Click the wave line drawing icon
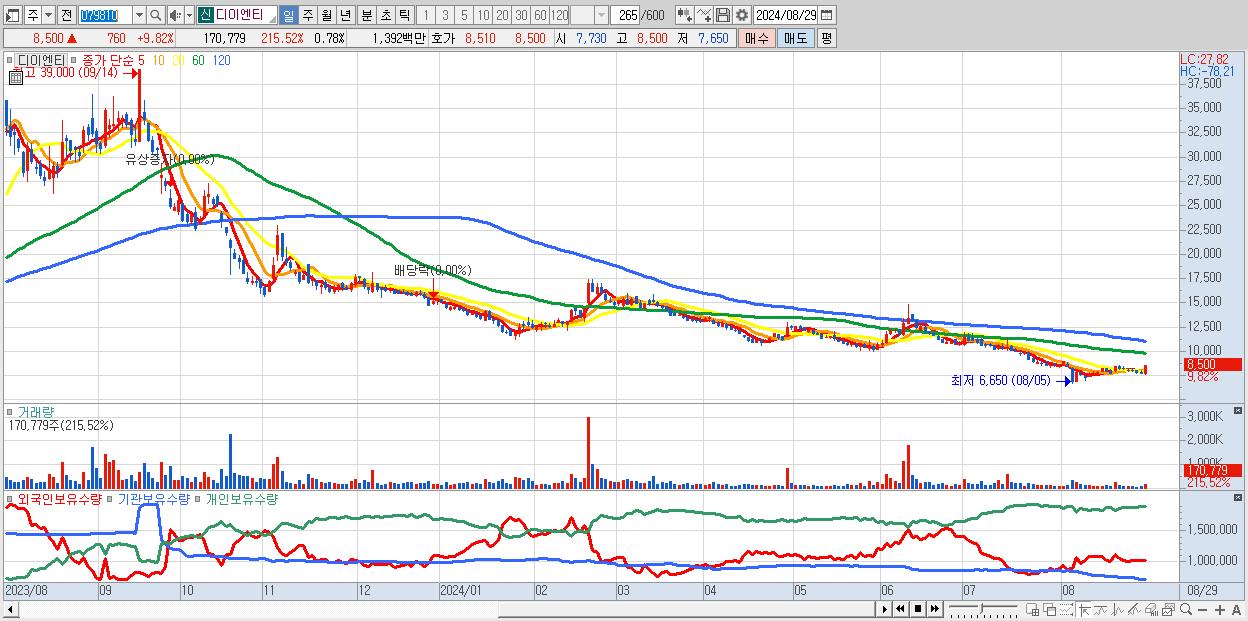Screen dimensions: 1248x621 pyautogui.click(x=1118, y=610)
